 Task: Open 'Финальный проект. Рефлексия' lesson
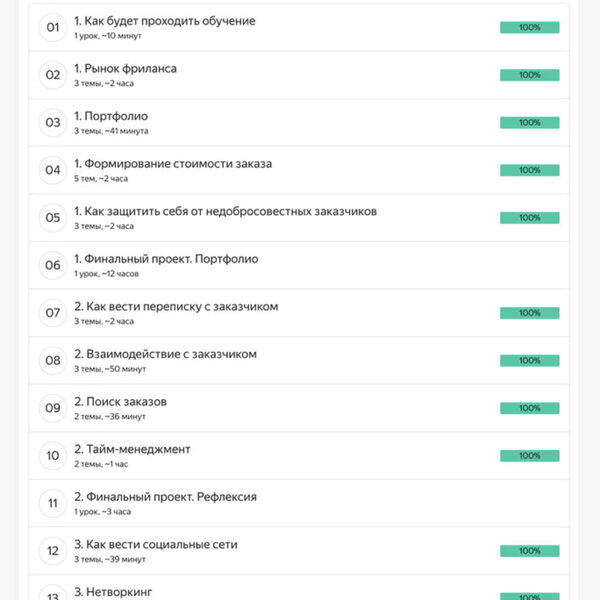click(x=165, y=497)
